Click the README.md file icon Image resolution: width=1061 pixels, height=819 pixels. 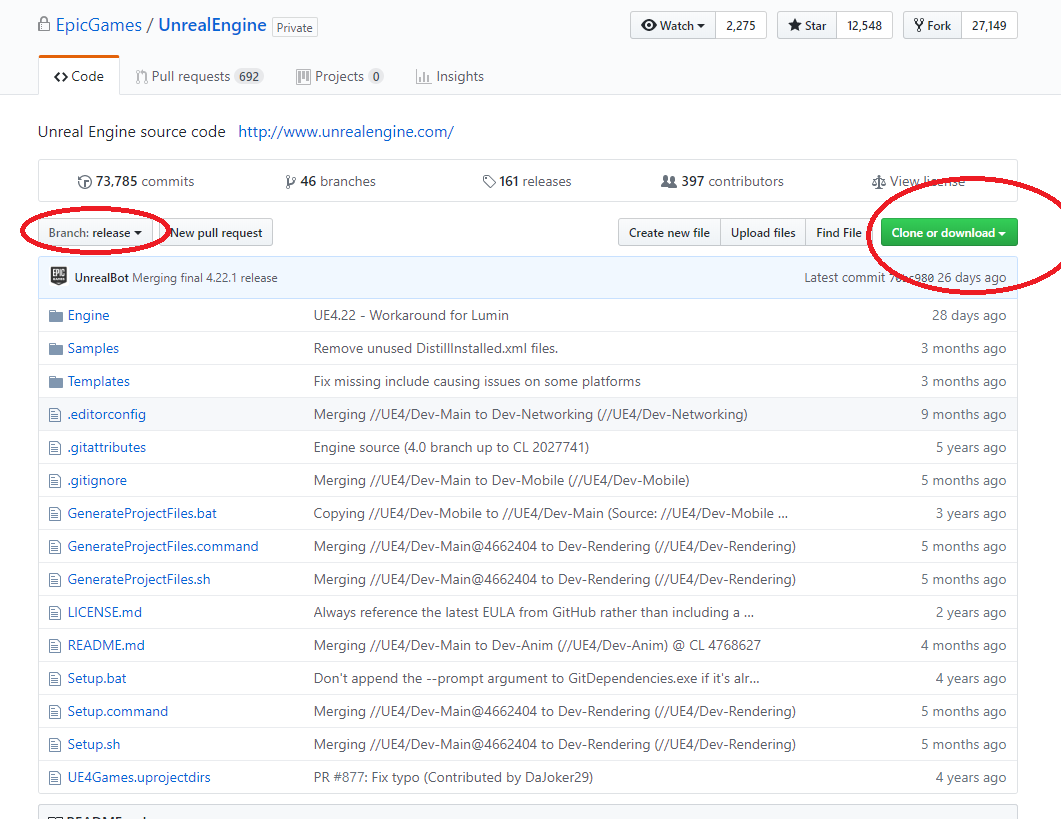pos(55,646)
